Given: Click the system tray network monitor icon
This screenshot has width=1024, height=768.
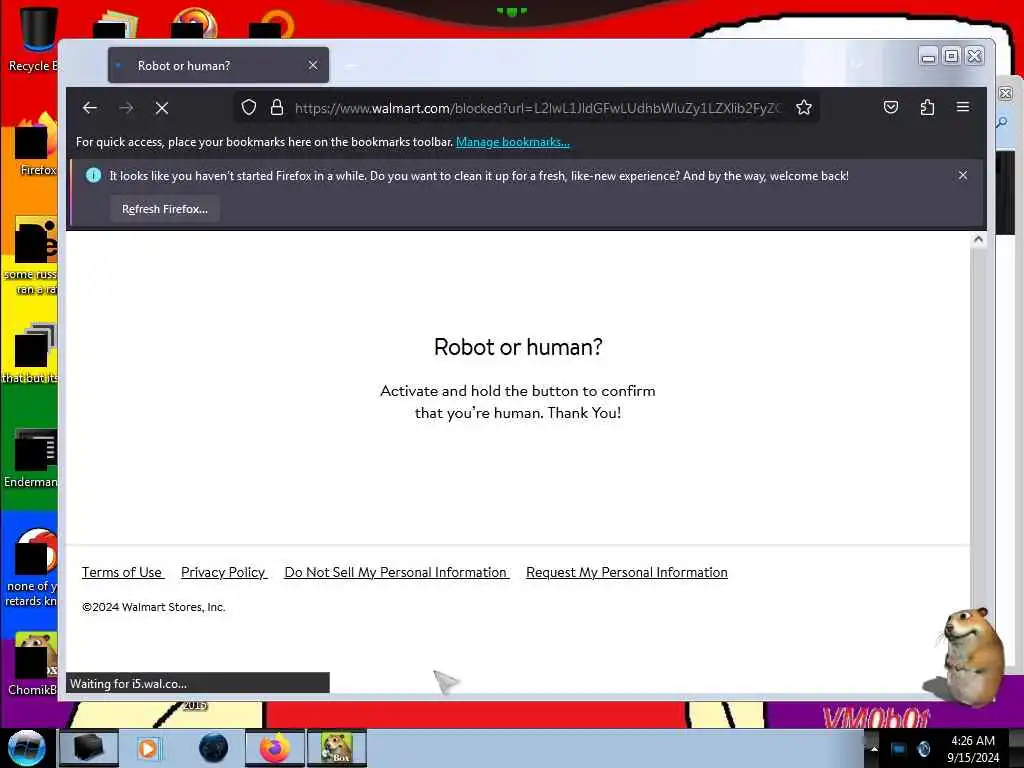Looking at the screenshot, I should (x=899, y=748).
